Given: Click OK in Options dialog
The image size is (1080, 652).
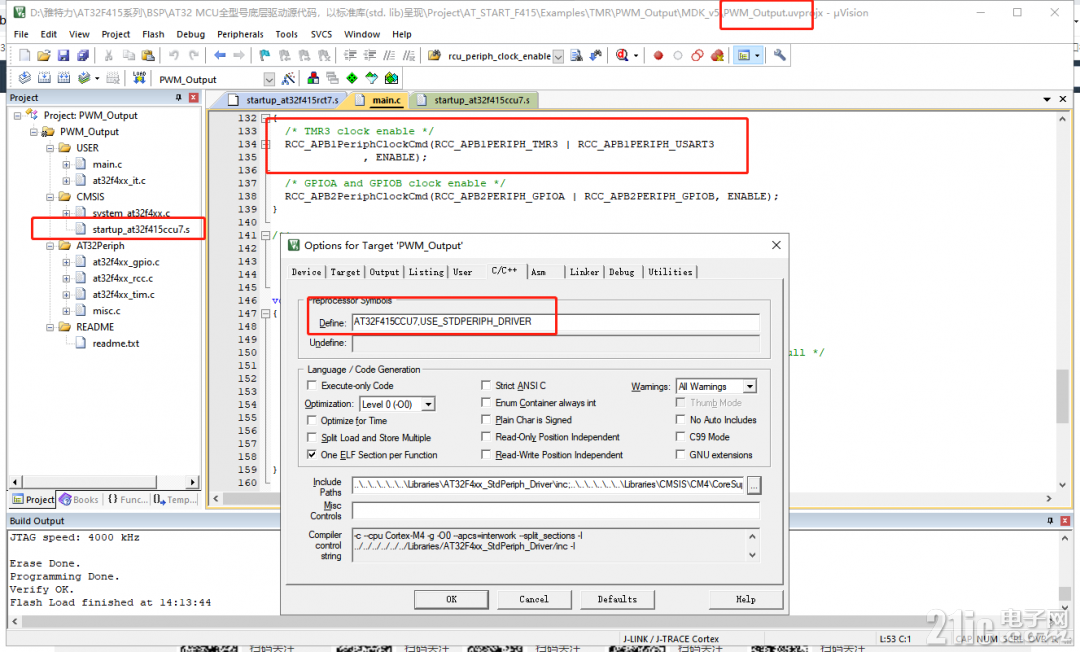Looking at the screenshot, I should [x=451, y=600].
